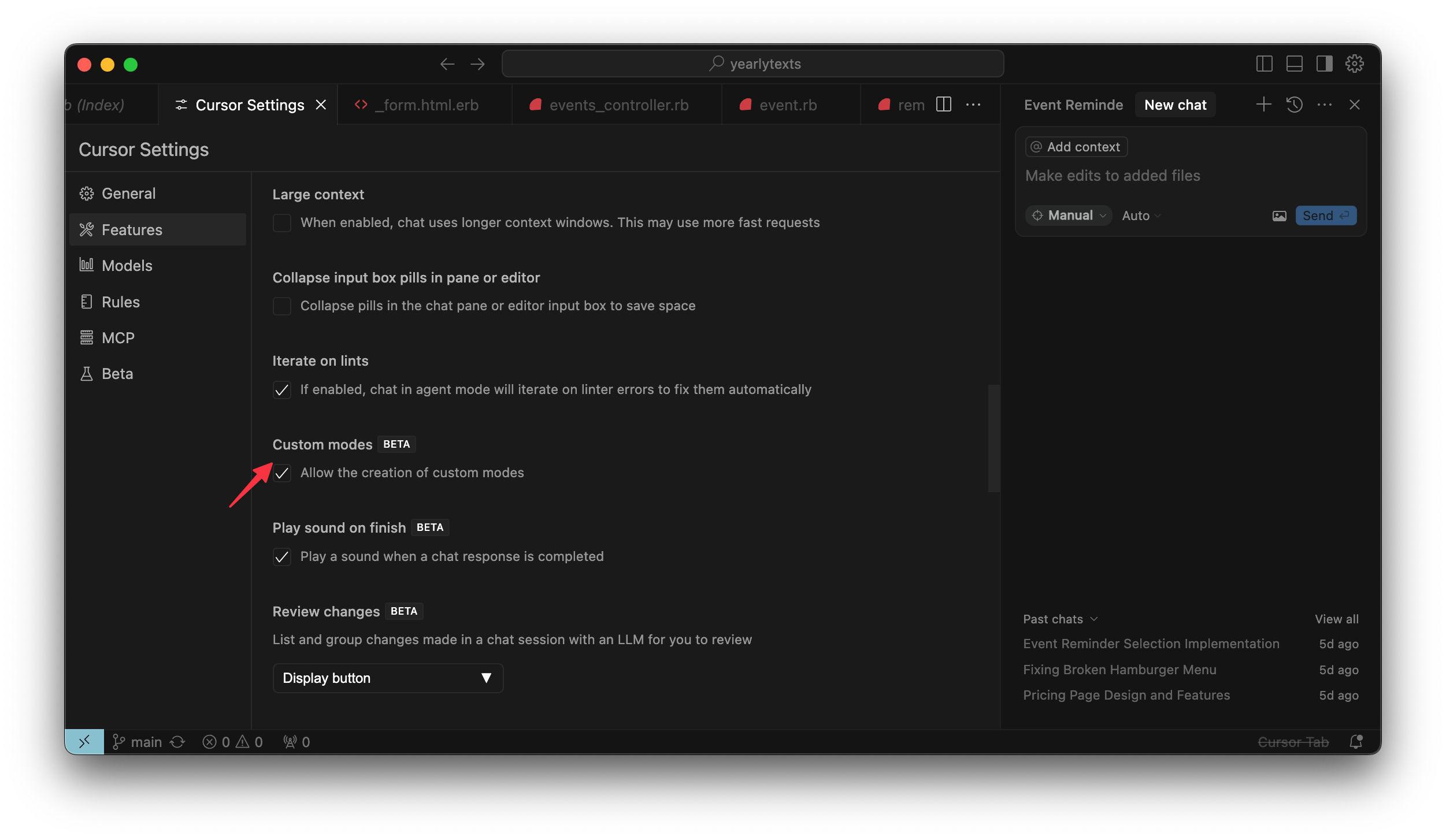Select the New chat tab
This screenshot has height=840, width=1446.
[1175, 105]
